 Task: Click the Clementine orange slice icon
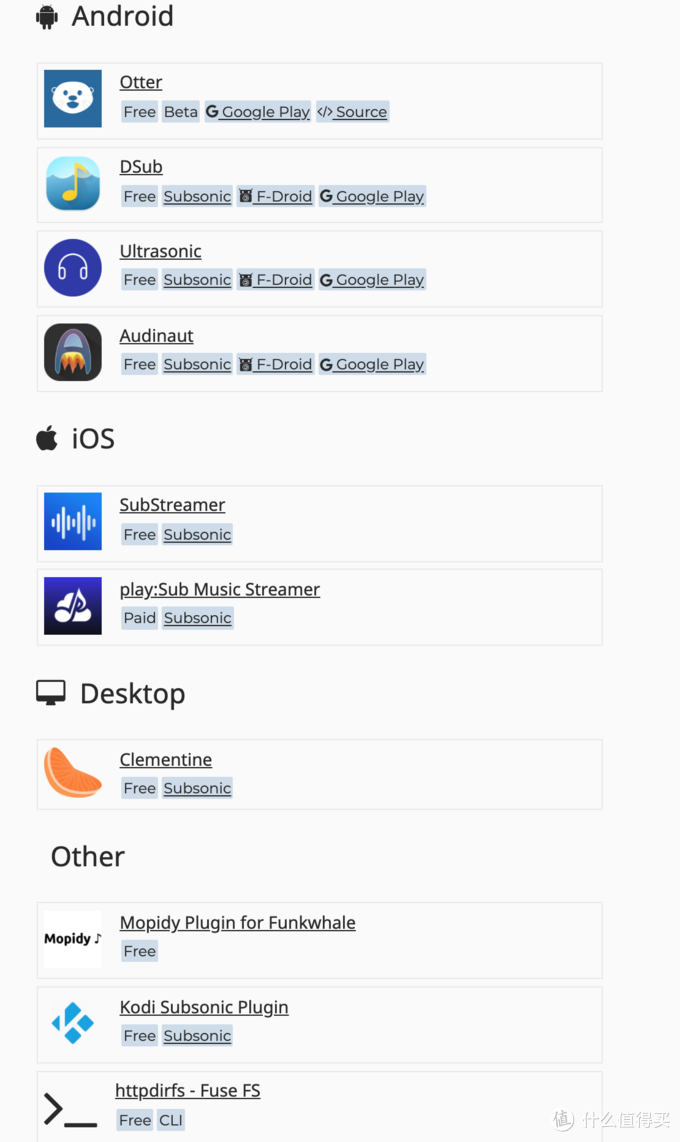pos(73,773)
